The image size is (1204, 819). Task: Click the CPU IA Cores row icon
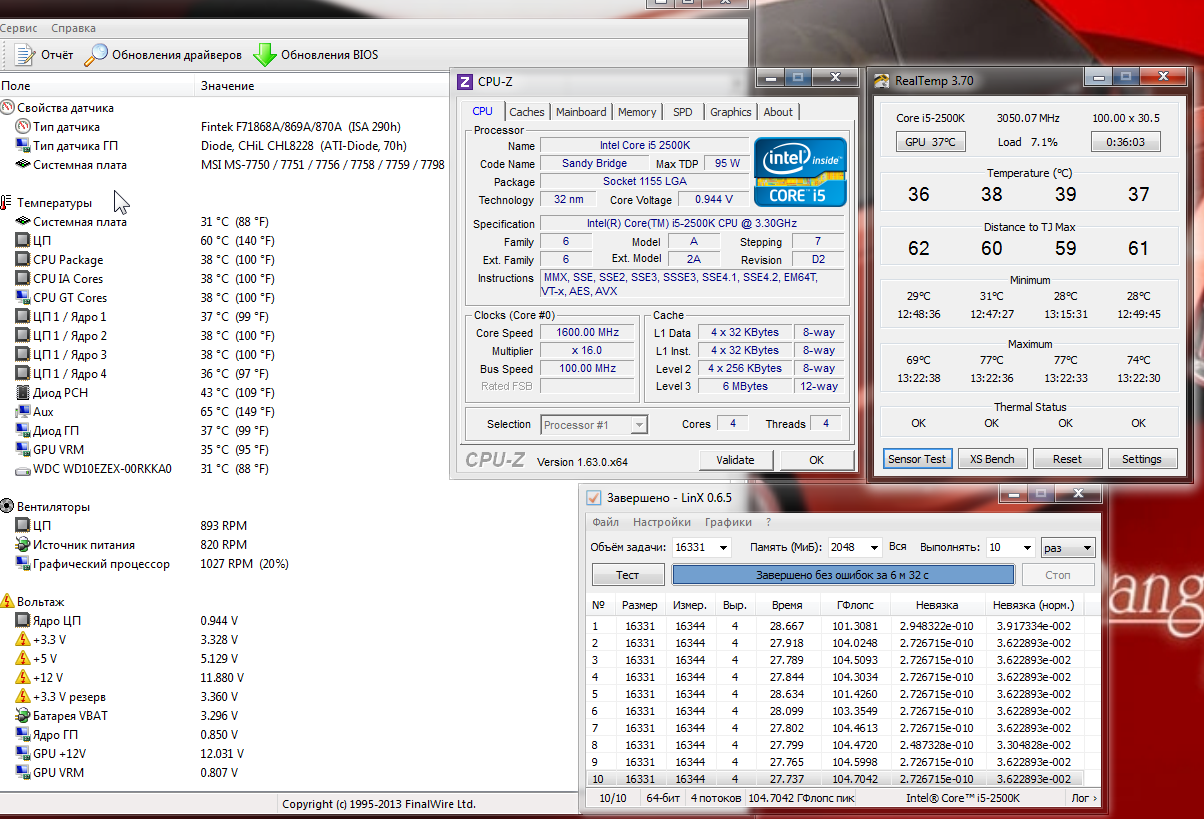[23, 279]
